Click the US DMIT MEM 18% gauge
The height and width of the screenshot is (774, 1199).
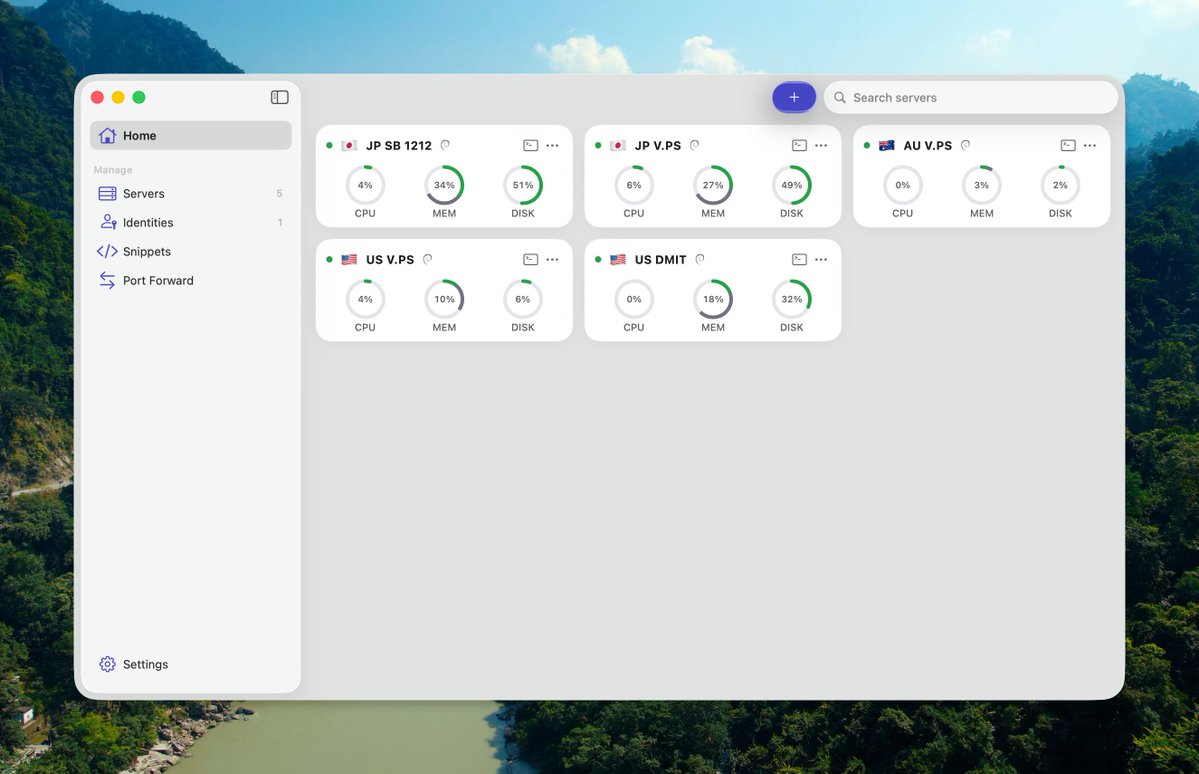pyautogui.click(x=713, y=299)
